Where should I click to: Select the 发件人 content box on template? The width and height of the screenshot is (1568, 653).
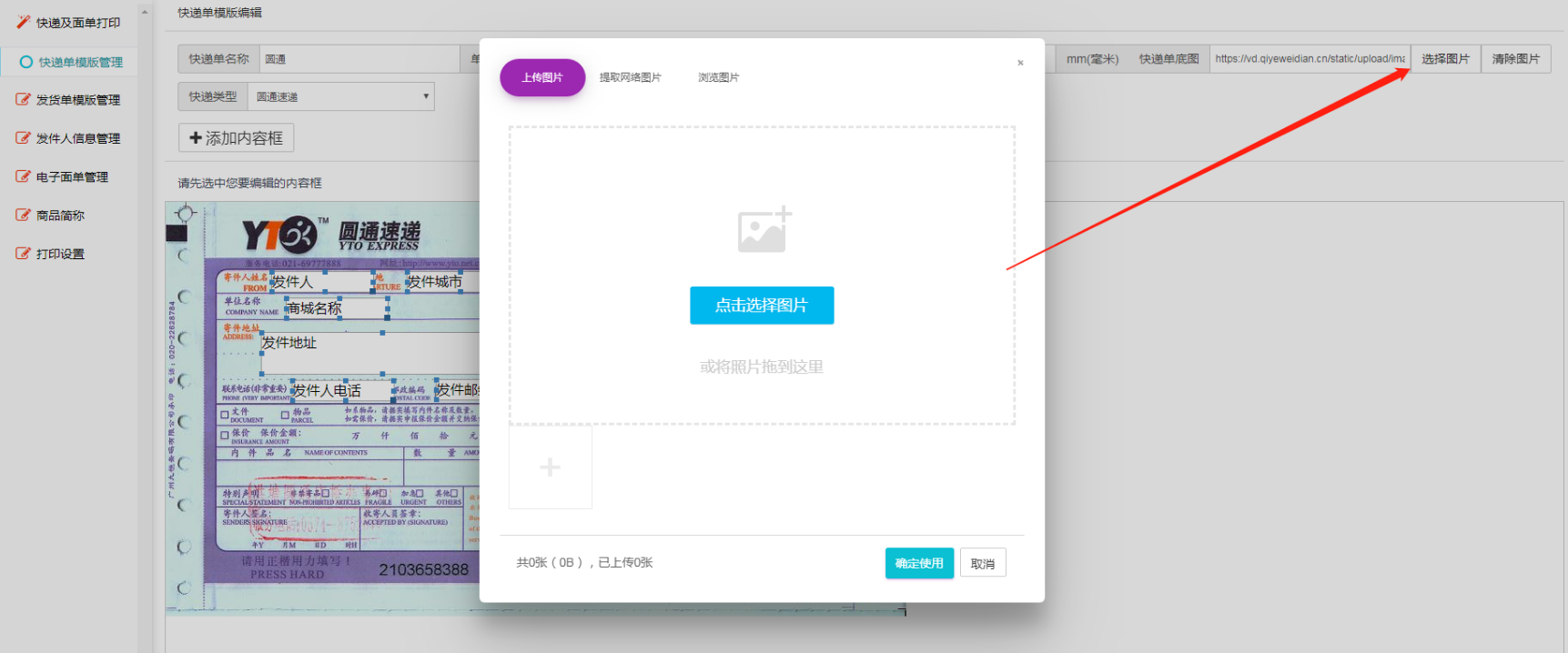coord(322,282)
